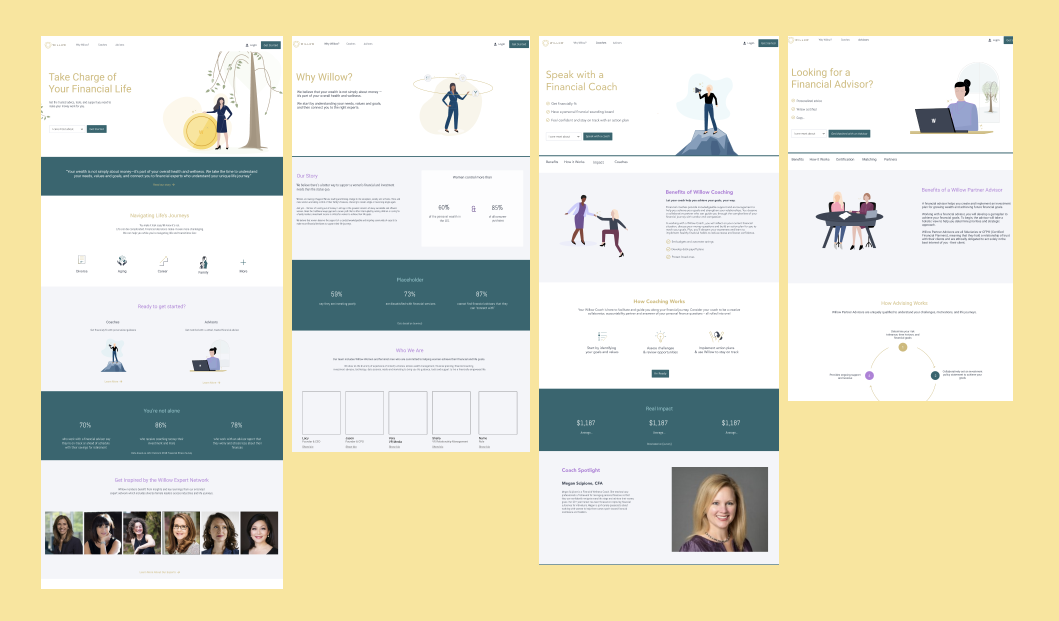Select How it Works tab on Coach page
This screenshot has height=621, width=1059.
pyautogui.click(x=574, y=162)
